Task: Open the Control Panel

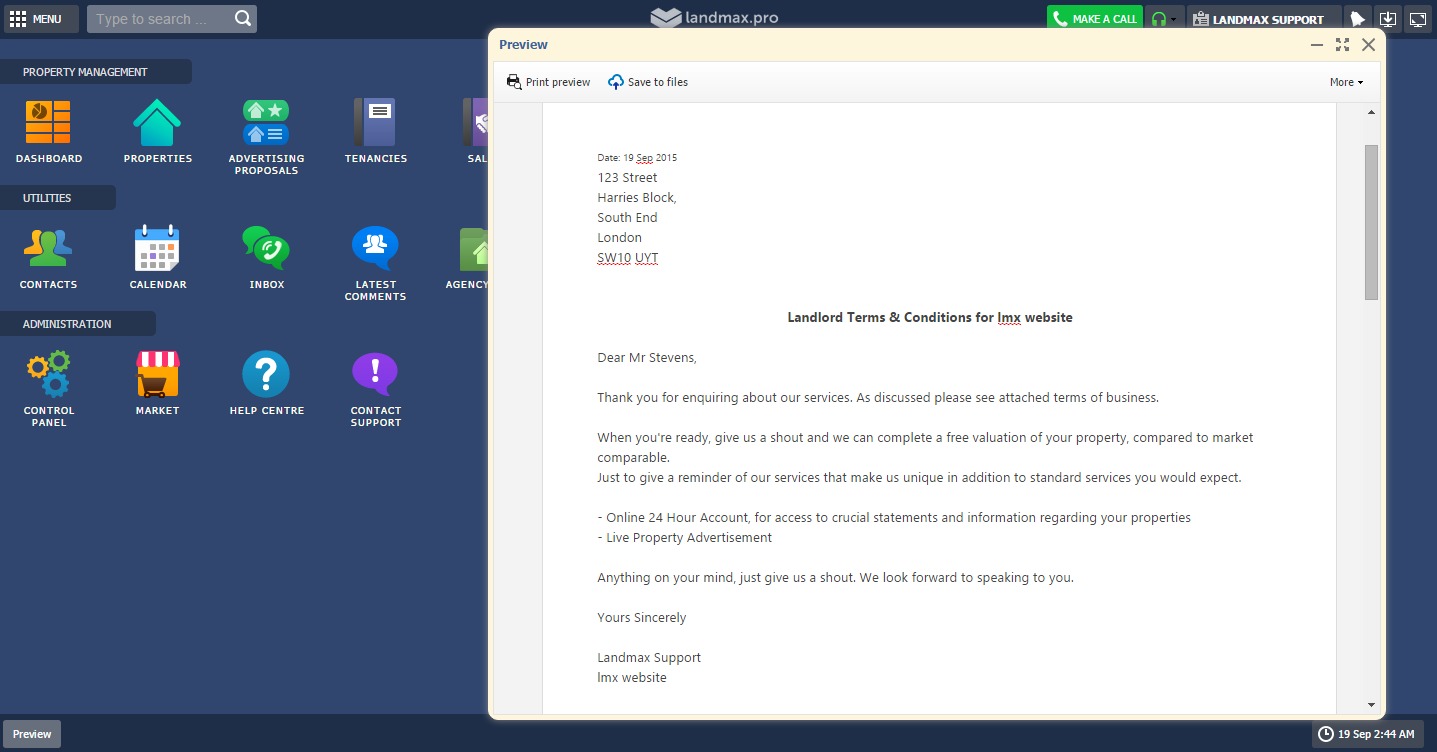Action: click(x=48, y=375)
